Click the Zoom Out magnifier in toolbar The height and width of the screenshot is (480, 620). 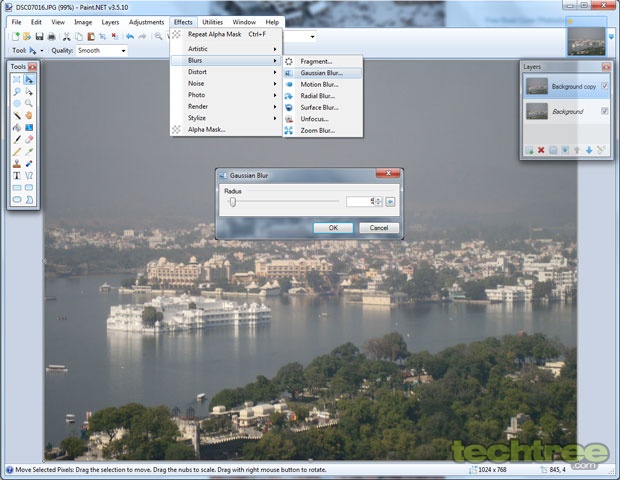158,37
